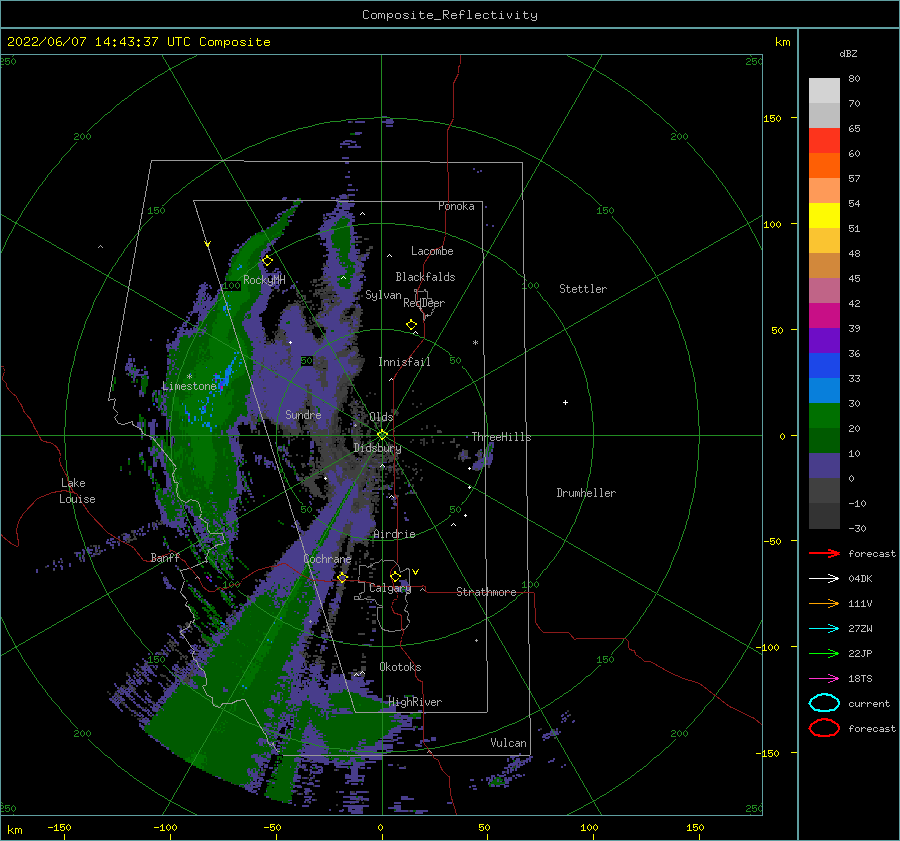
Task: Click the yellow diamond marker beside RockyMH
Action: [x=267, y=261]
